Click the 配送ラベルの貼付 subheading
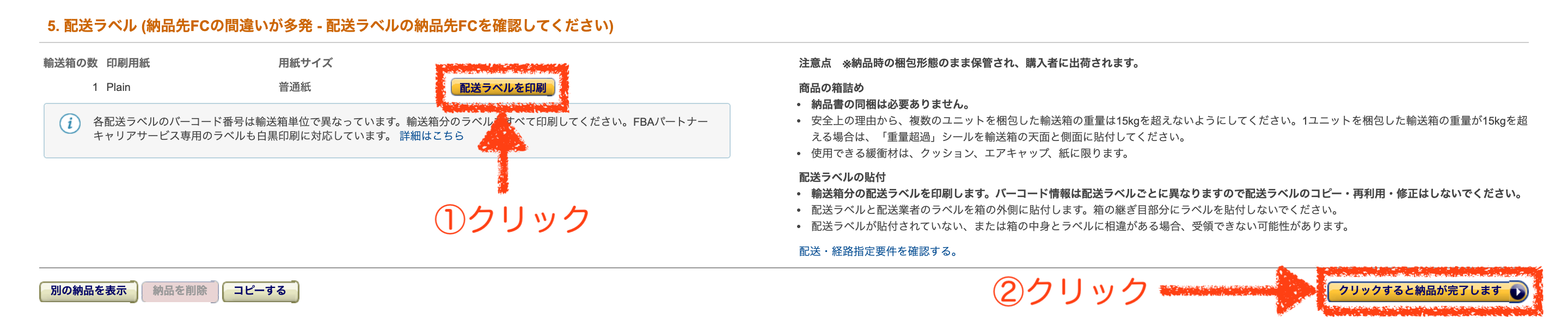 point(842,177)
